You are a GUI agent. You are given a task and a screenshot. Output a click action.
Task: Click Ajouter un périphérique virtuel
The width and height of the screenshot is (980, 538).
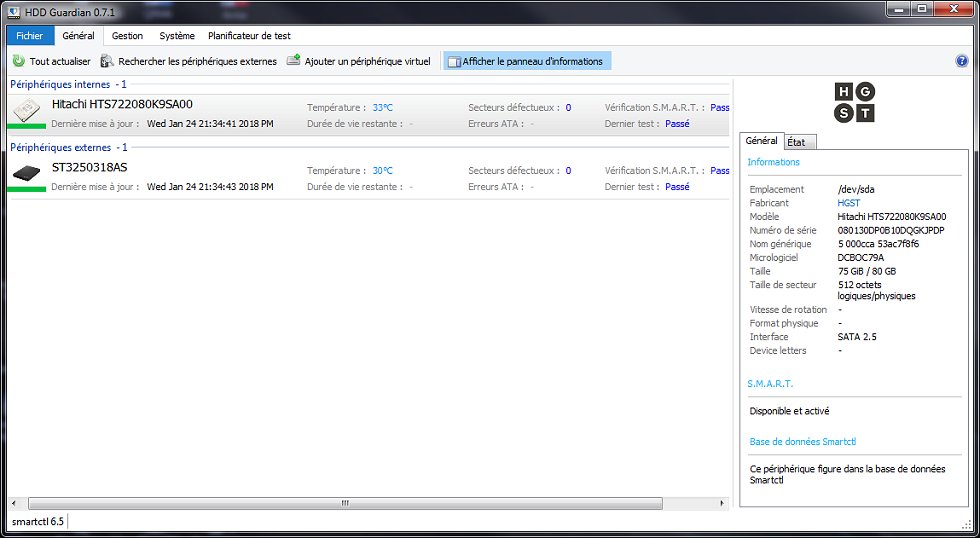pos(368,61)
